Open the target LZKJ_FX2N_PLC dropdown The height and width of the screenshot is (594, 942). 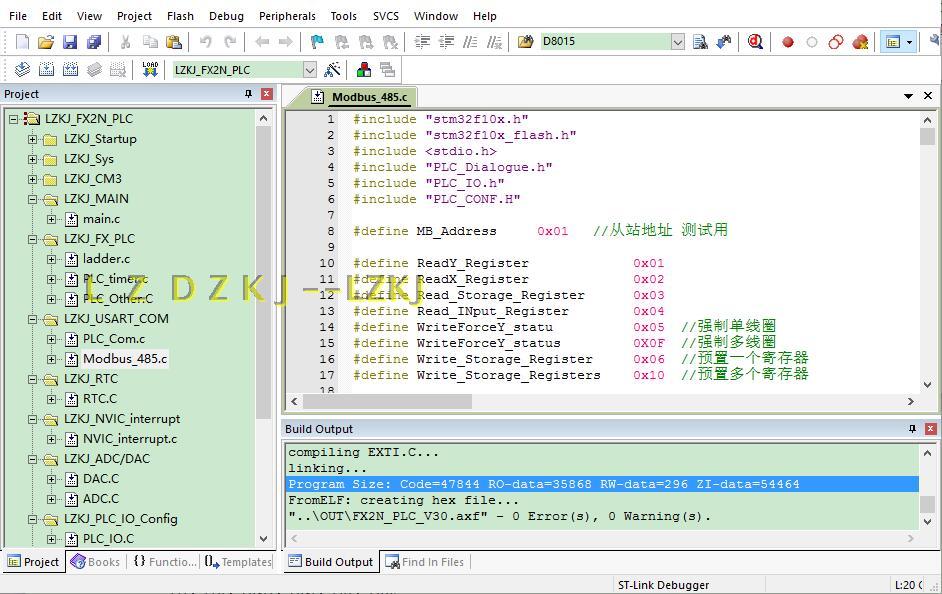(x=309, y=70)
